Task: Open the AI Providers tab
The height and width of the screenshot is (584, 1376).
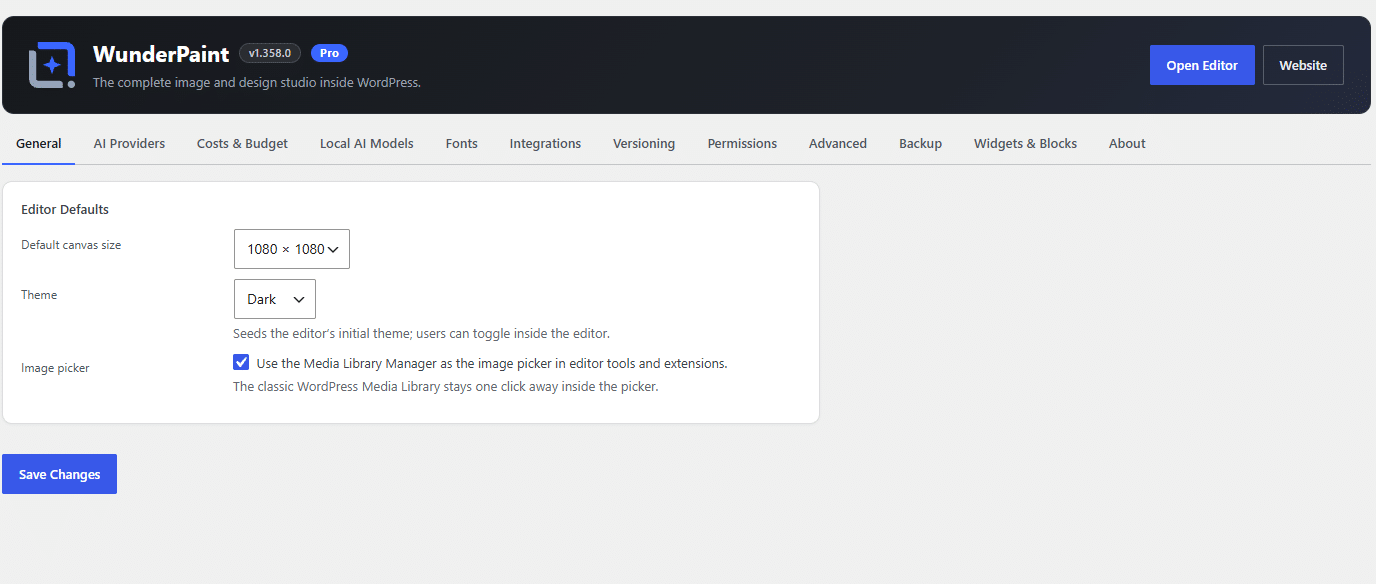Action: [129, 143]
